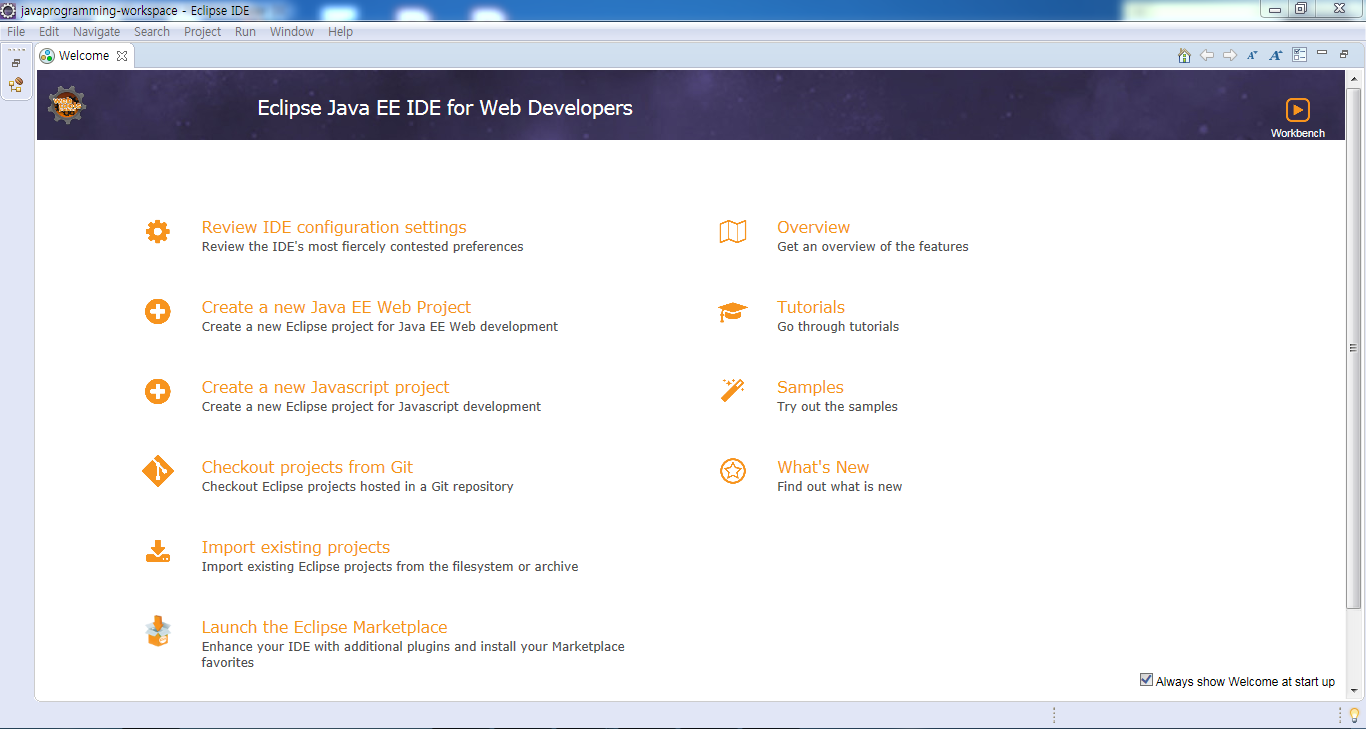This screenshot has height=729, width=1366.
Task: Maximize the Welcome view panel
Action: click(1345, 54)
